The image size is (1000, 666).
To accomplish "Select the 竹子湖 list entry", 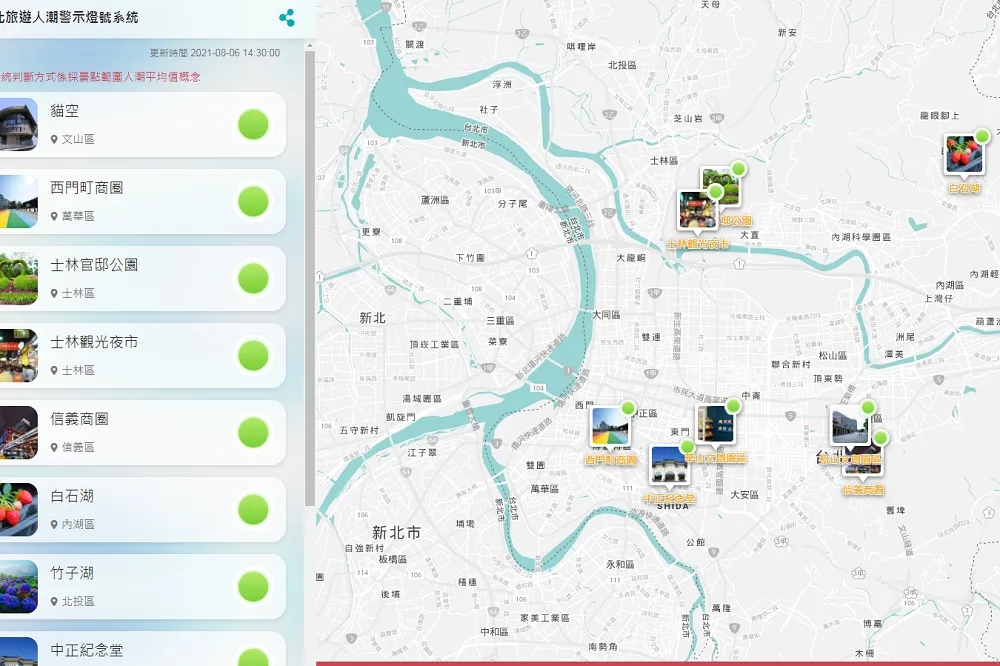I will point(142,587).
